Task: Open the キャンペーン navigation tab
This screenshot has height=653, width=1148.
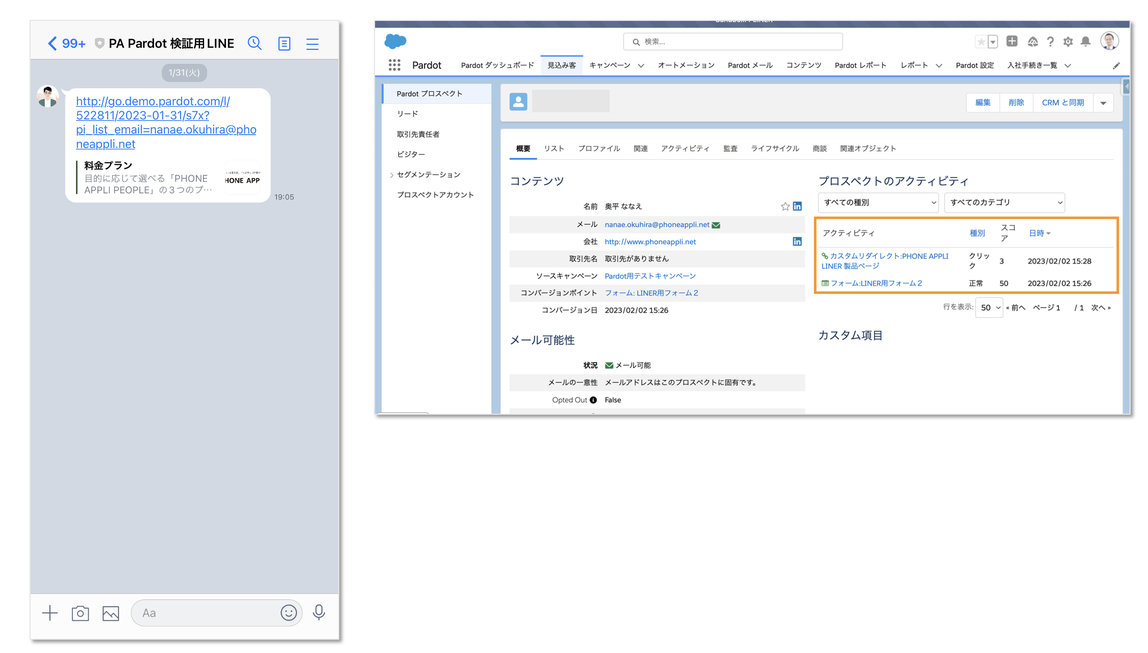Action: (x=610, y=65)
